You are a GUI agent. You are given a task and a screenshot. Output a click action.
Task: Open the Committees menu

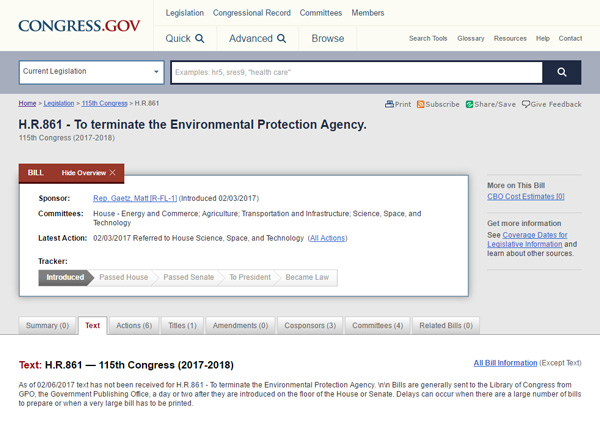320,13
